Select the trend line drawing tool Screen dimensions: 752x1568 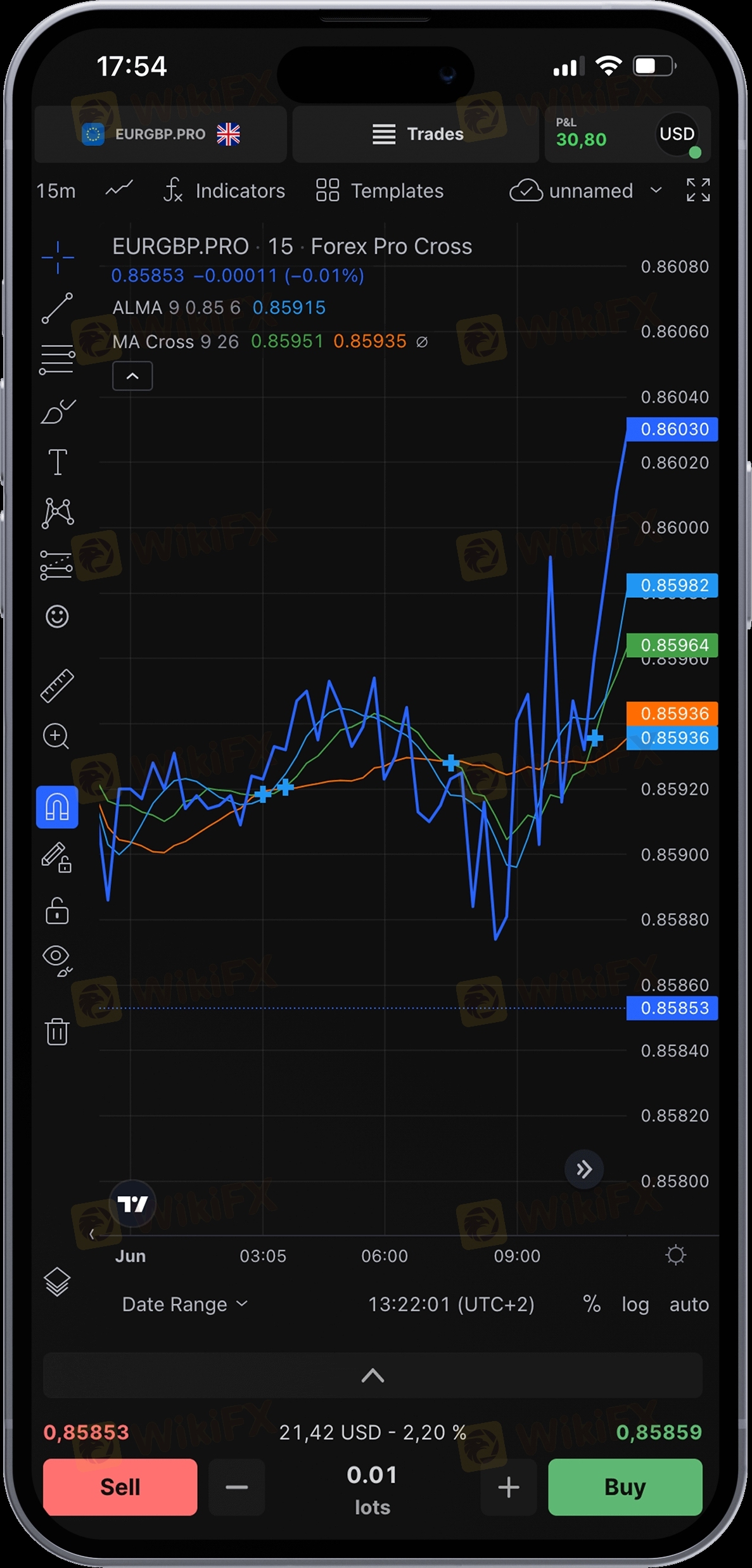tap(57, 308)
